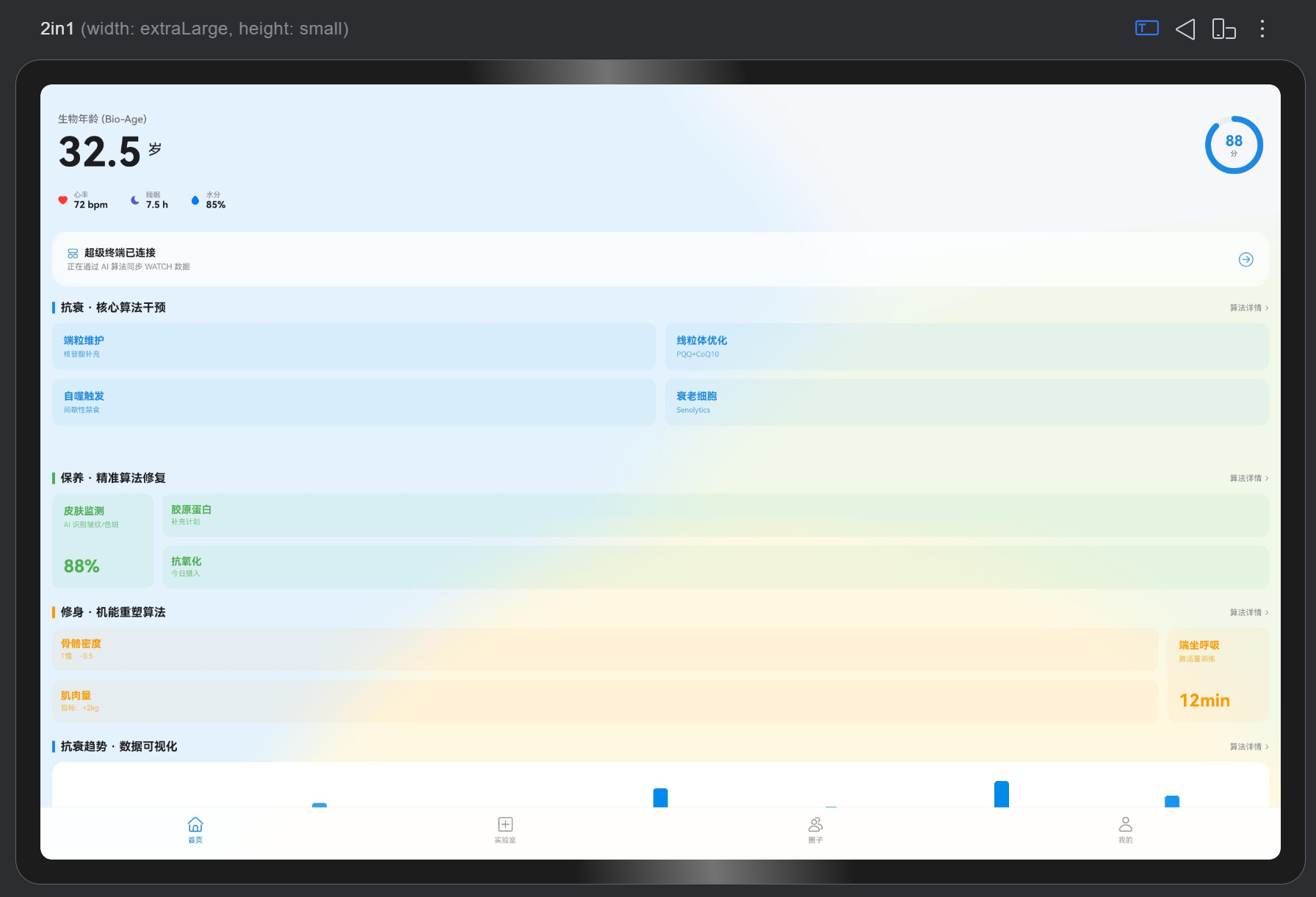The width and height of the screenshot is (1316, 897).
Task: Open the 端粒维护 card
Action: (354, 346)
